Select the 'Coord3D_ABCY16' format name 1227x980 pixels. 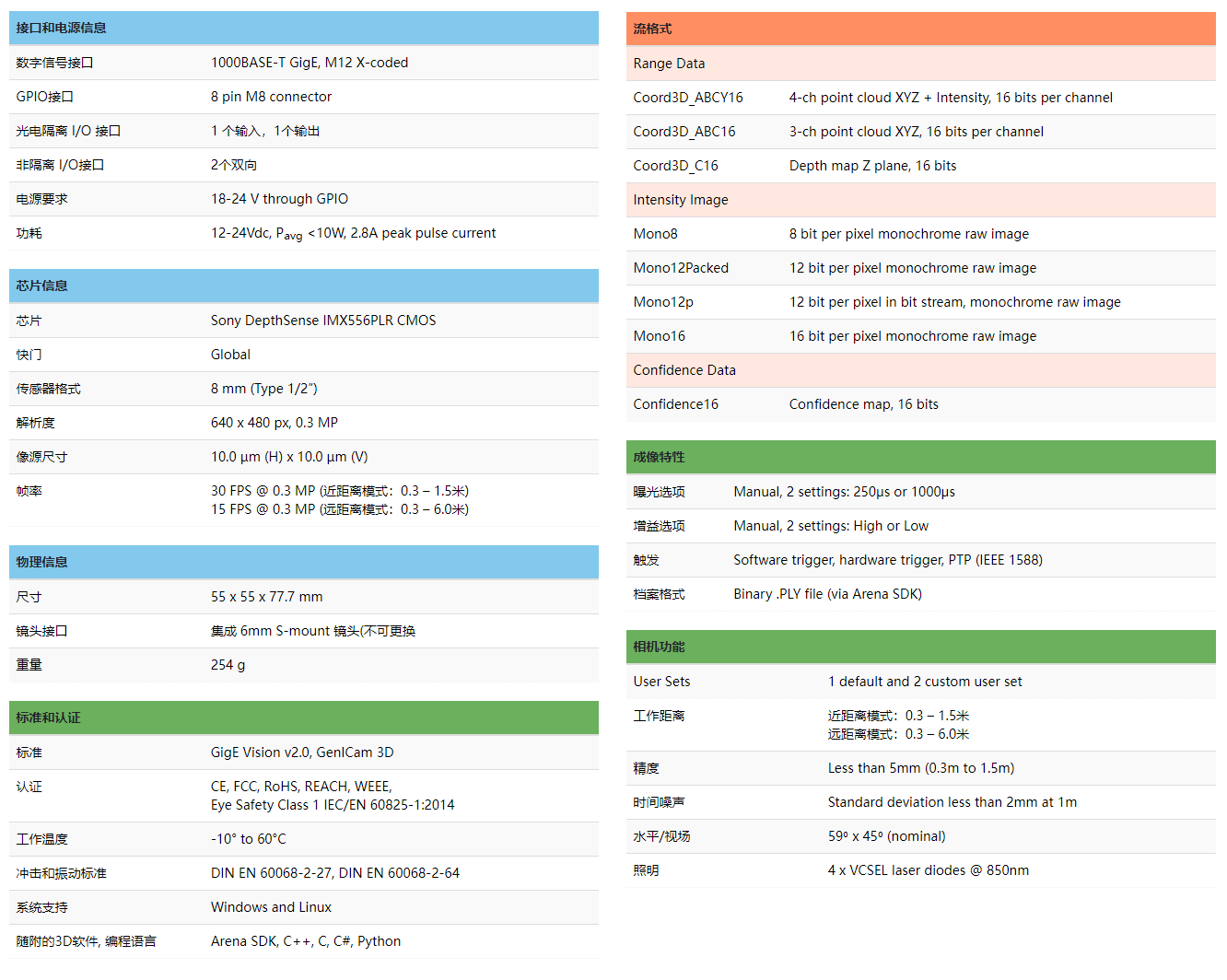pos(688,98)
